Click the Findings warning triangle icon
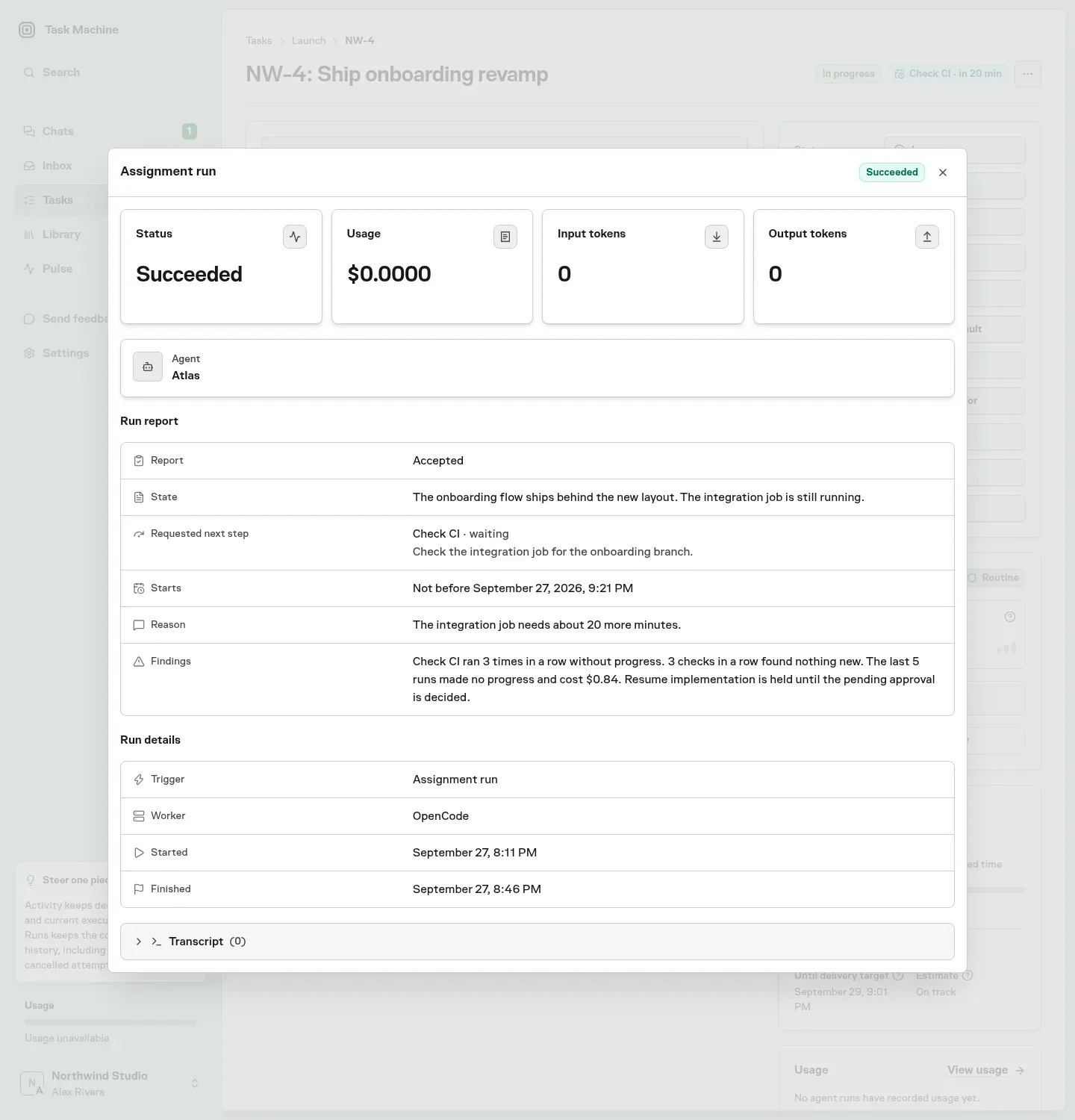 [139, 662]
